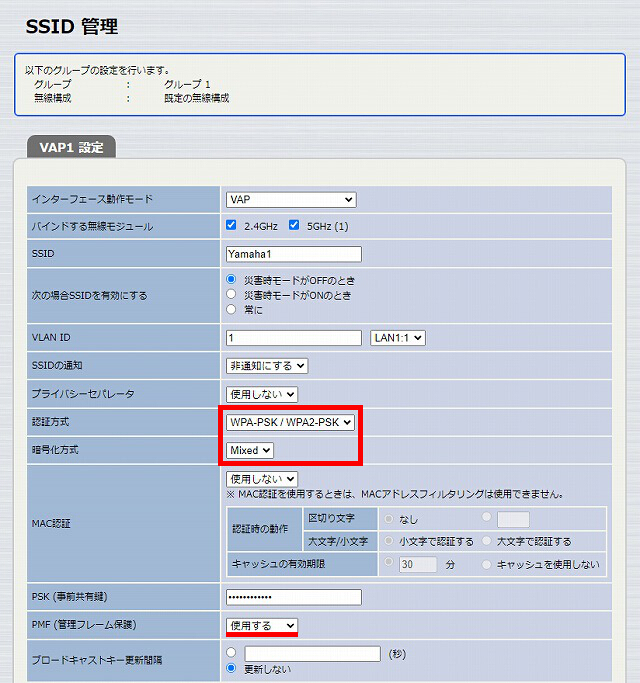
Task: Click the 認証方式 row label
Action: click(51, 422)
